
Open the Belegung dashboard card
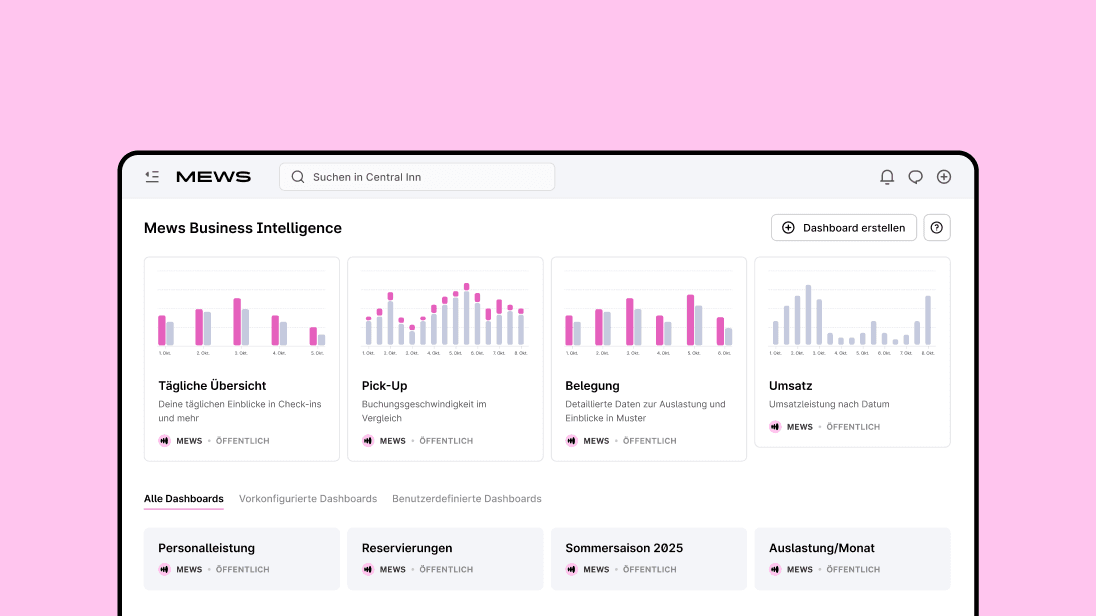coord(648,358)
